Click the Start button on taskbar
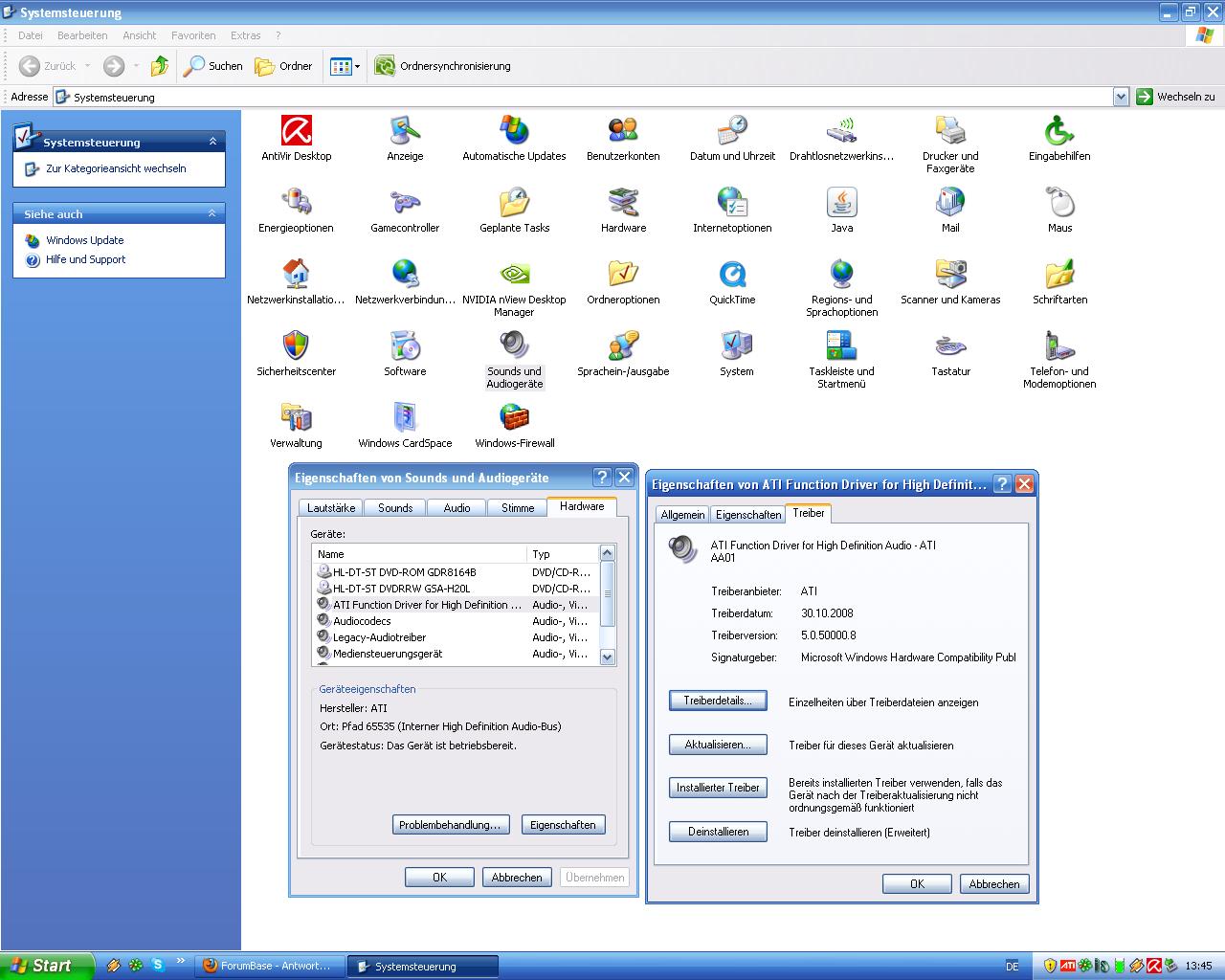The image size is (1225, 980). tap(46, 966)
